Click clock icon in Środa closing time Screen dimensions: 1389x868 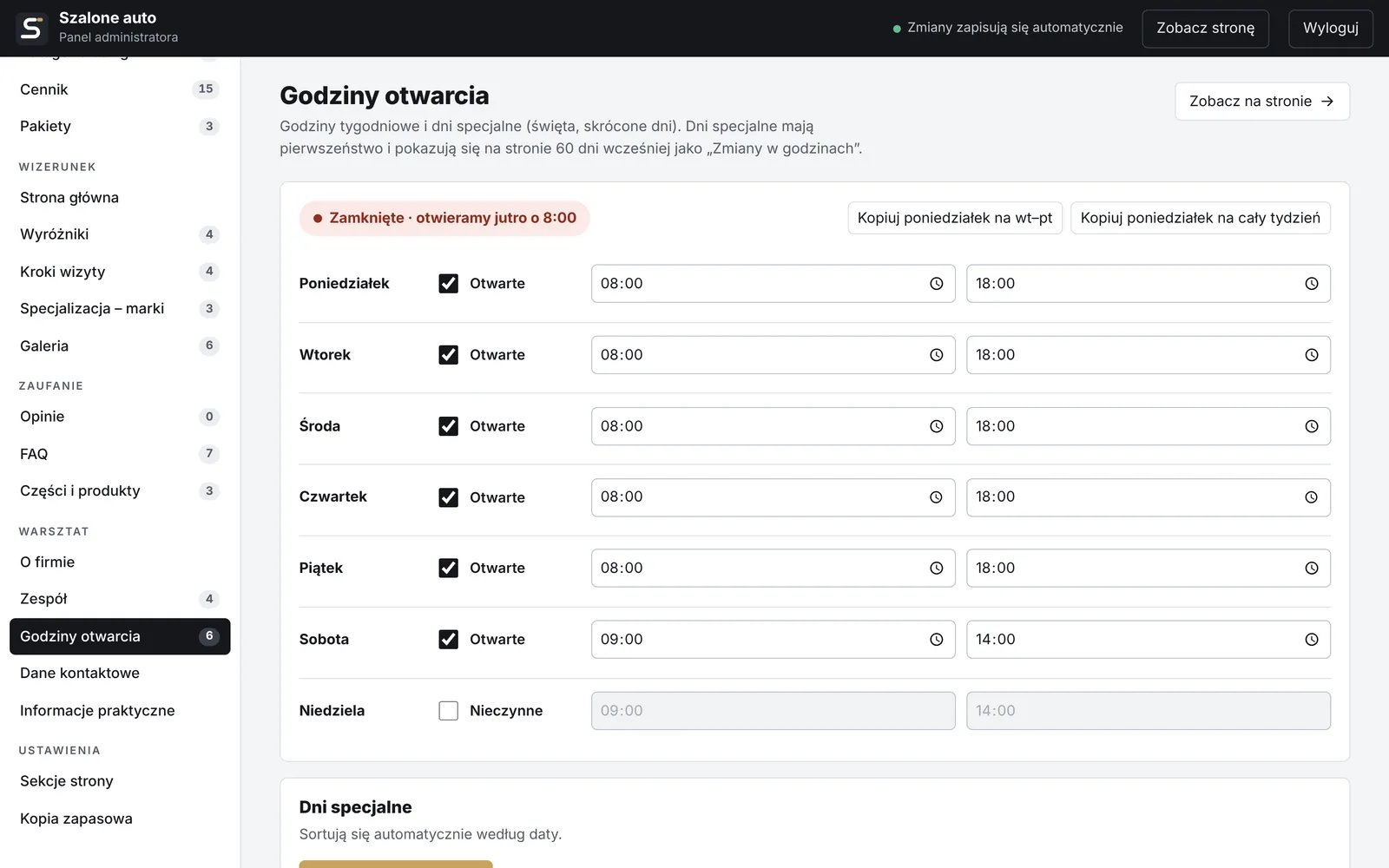[x=1311, y=426]
